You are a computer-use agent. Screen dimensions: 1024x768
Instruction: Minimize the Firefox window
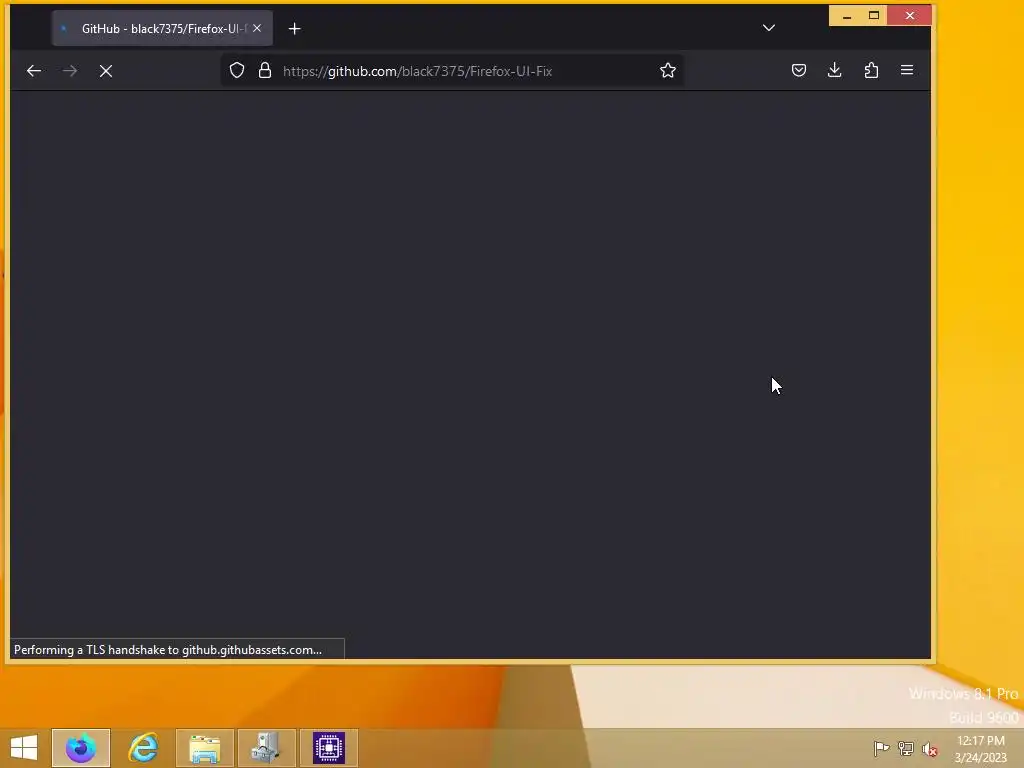tap(846, 16)
